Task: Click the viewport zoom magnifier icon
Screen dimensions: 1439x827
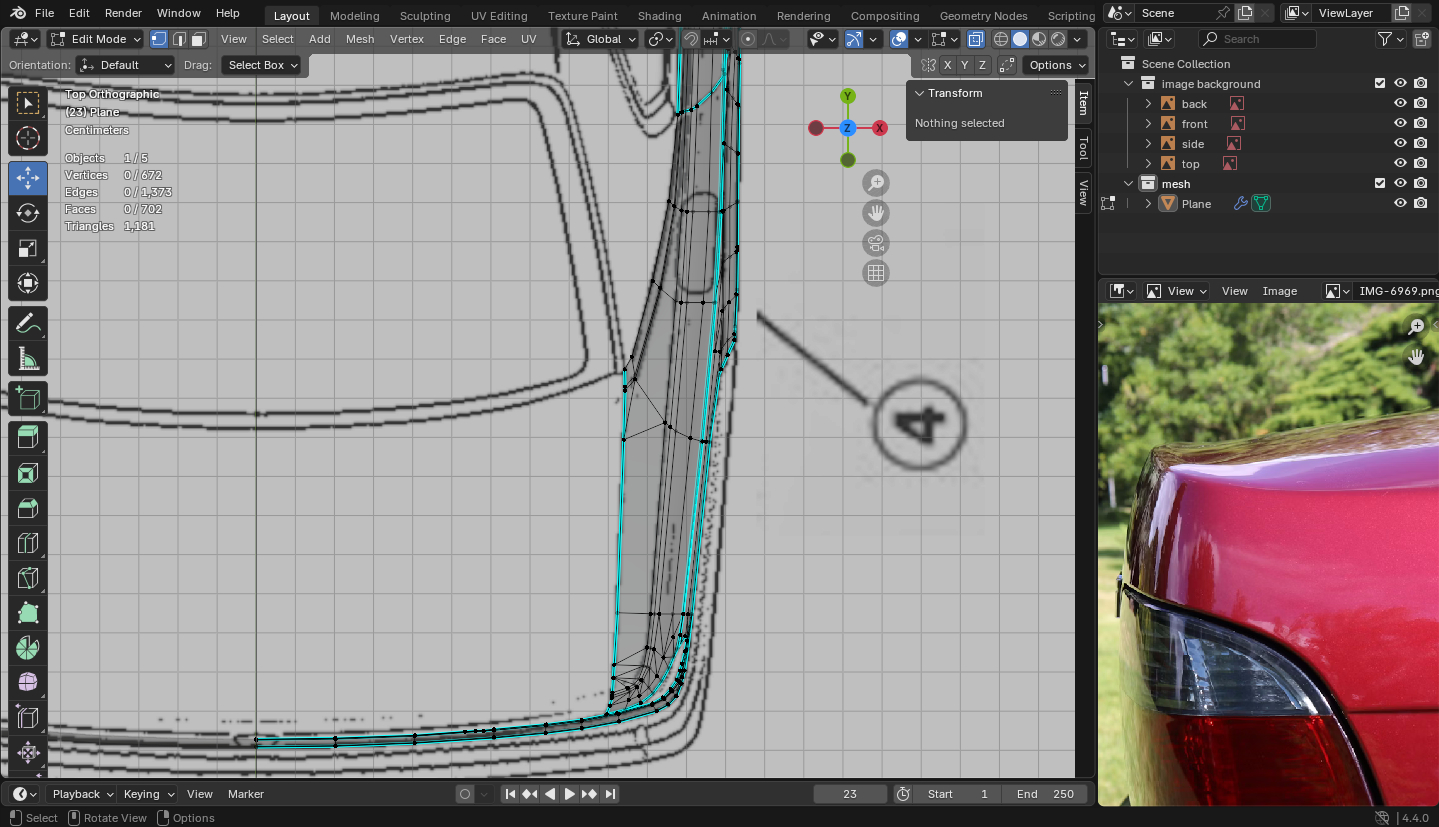Action: coord(876,182)
